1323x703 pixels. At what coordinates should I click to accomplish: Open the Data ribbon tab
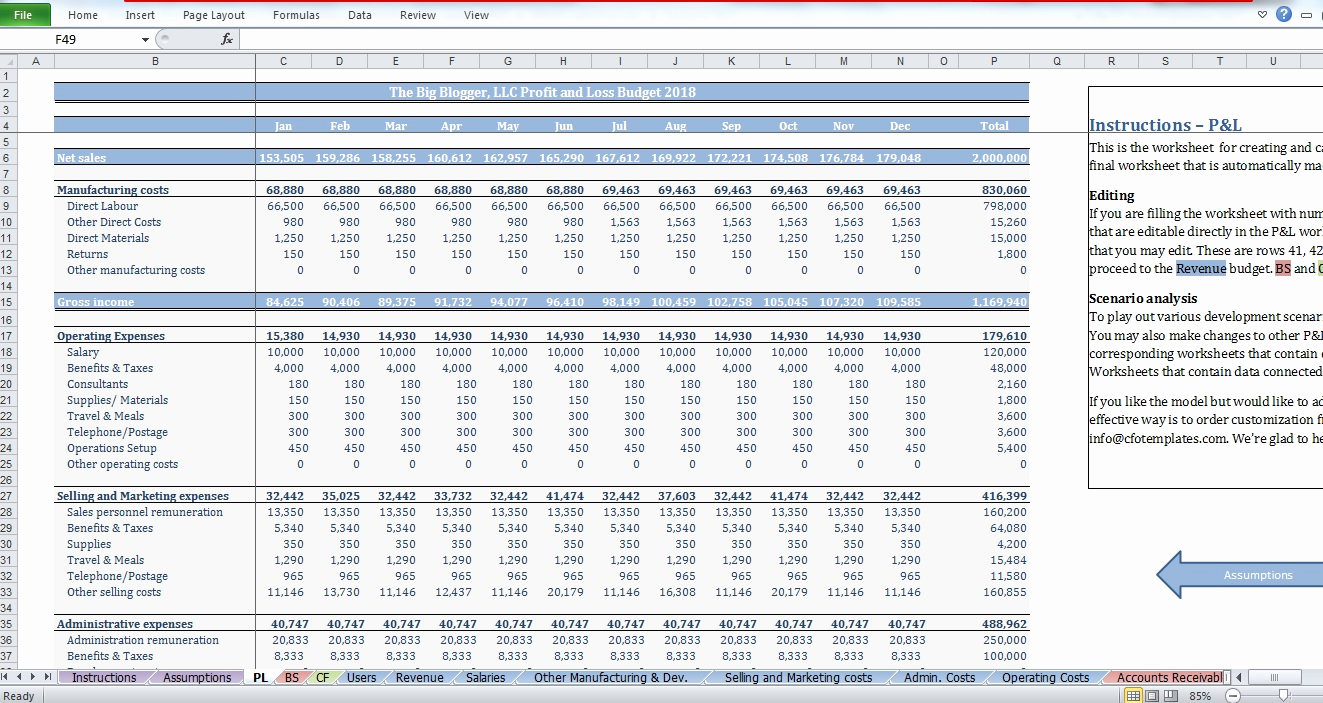360,15
